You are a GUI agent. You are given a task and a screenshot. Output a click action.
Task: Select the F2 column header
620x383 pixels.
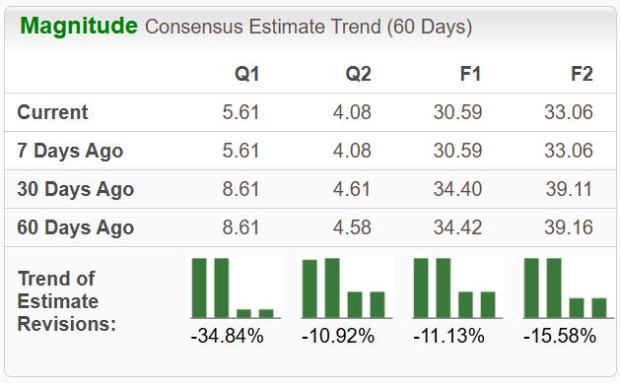point(582,74)
